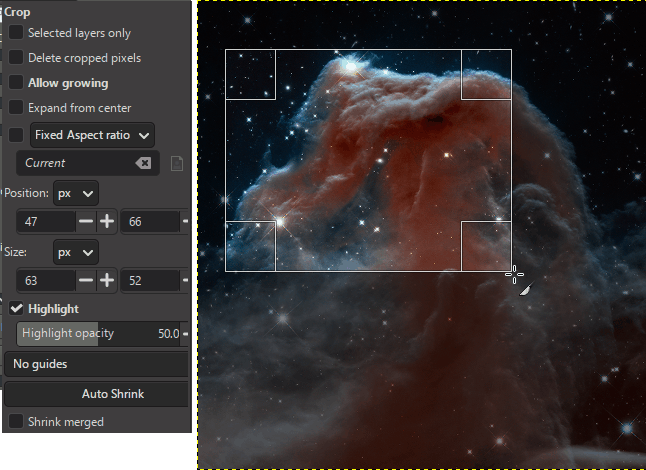Click the bottom-right crop corner handle
This screenshot has height=470, width=646.
pos(486,246)
